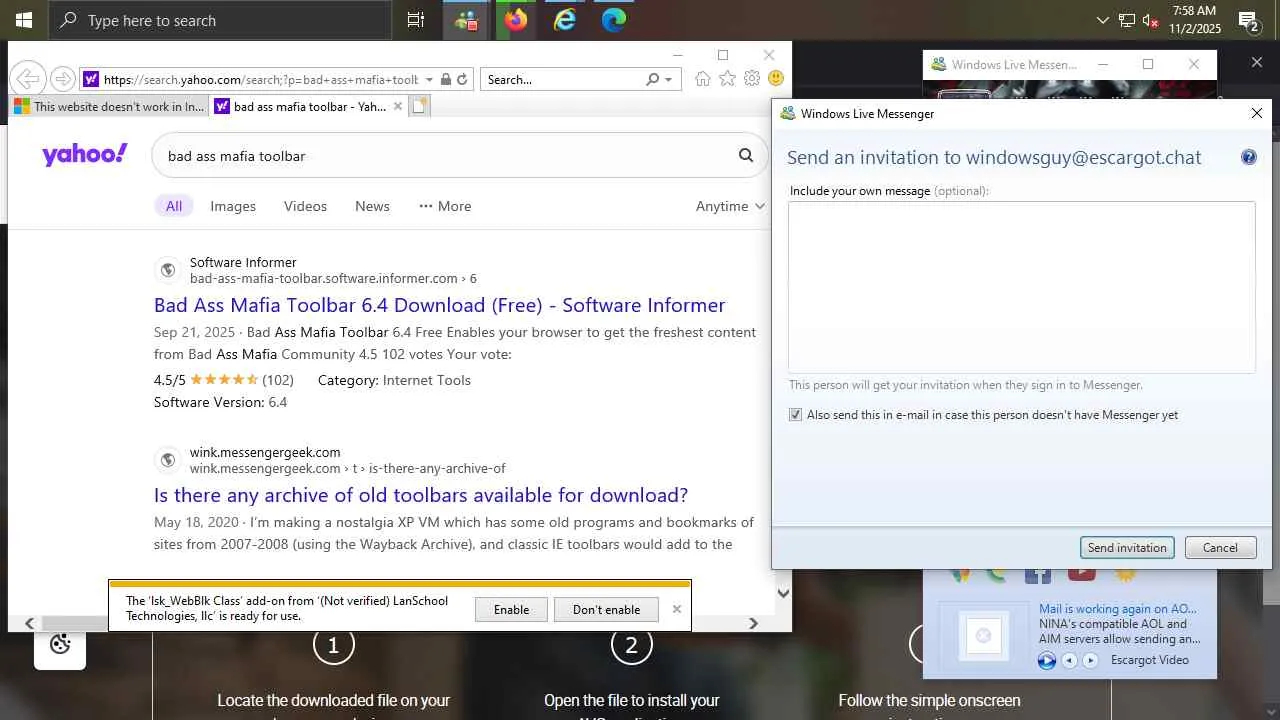Go to previous Messenger video item
Image resolution: width=1280 pixels, height=720 pixels.
1069,660
